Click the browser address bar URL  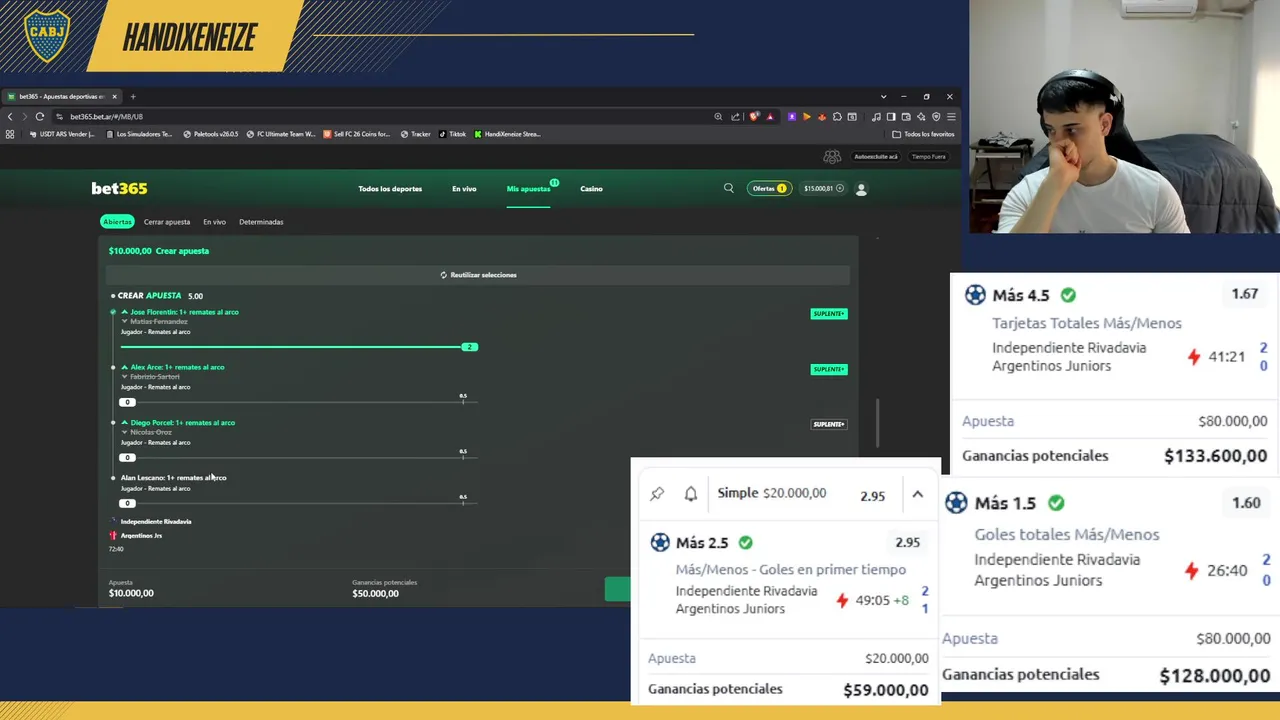tap(106, 117)
